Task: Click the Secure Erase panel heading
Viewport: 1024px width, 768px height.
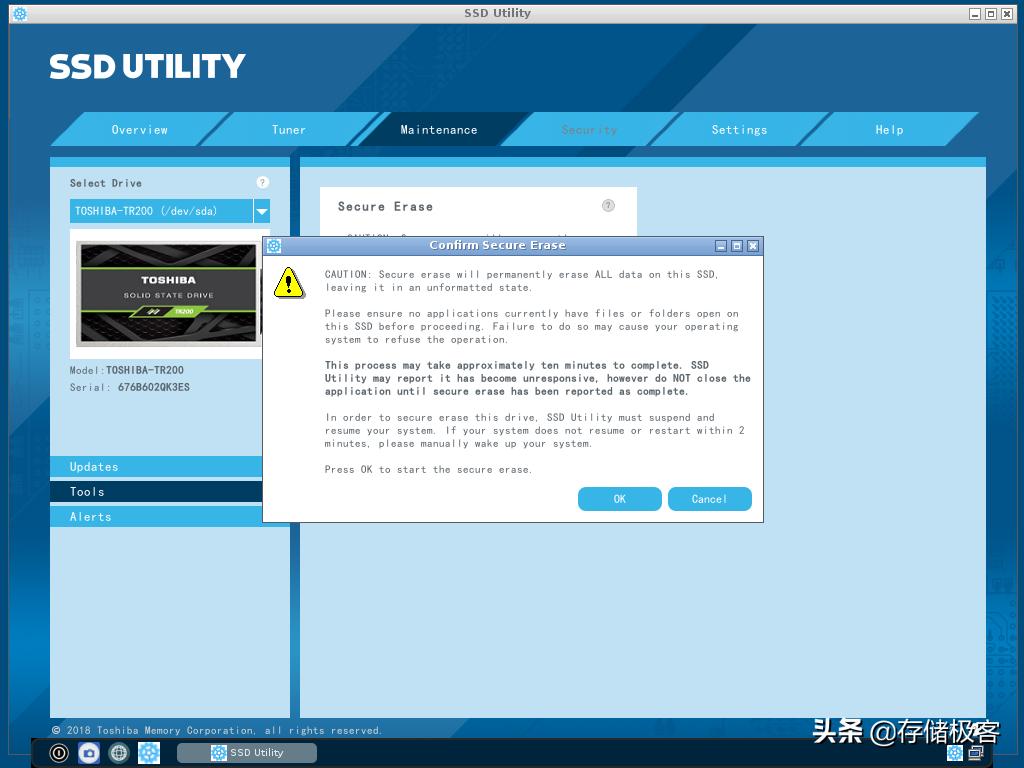Action: [x=385, y=206]
